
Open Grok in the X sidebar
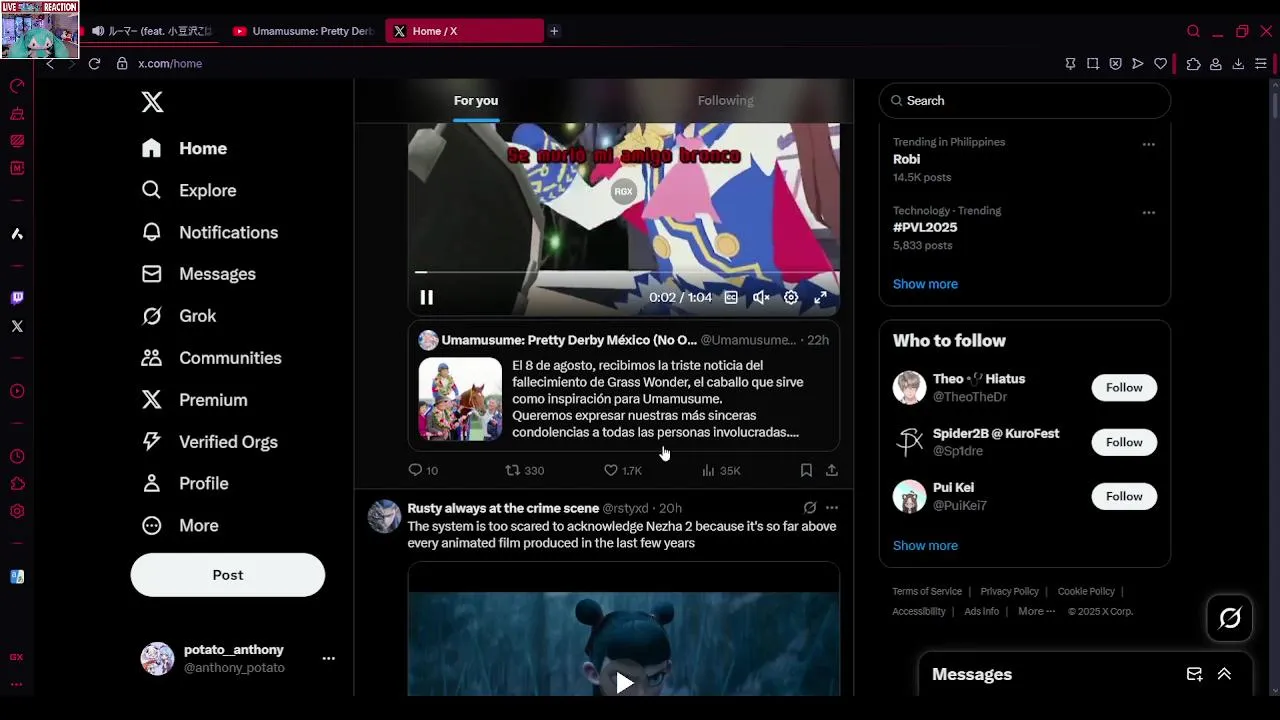pyautogui.click(x=179, y=316)
